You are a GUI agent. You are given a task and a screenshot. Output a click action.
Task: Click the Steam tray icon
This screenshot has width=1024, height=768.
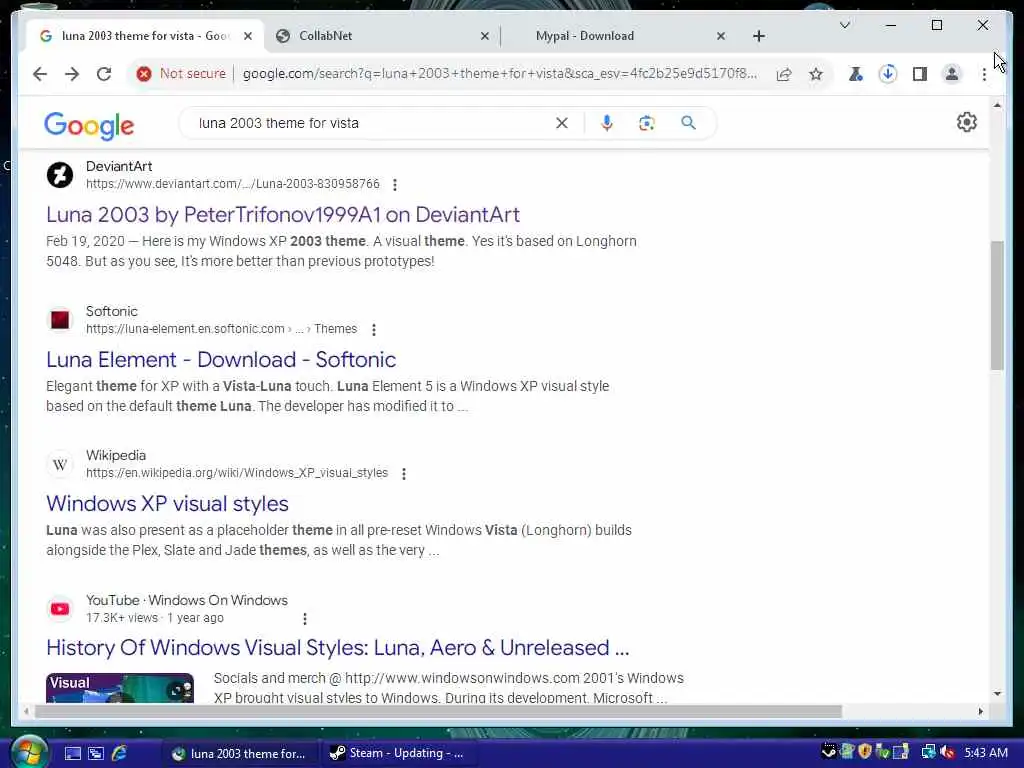pyautogui.click(x=828, y=752)
